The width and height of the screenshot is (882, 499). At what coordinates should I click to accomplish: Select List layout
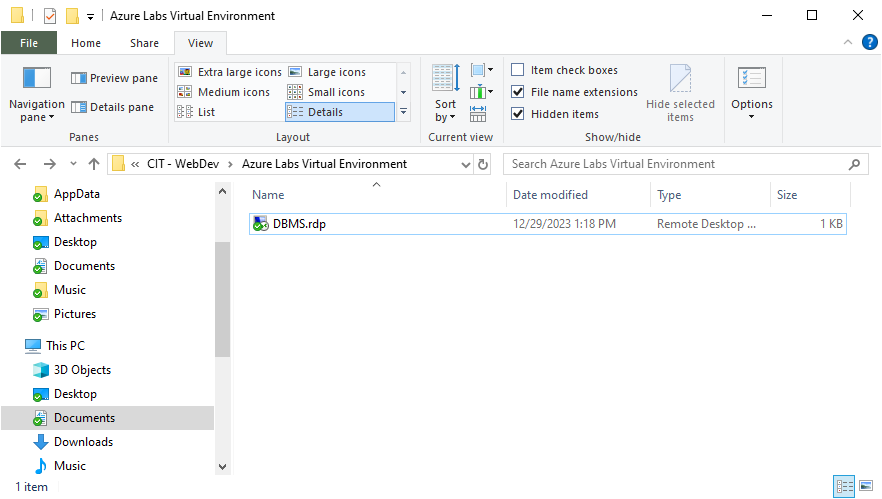point(196,112)
